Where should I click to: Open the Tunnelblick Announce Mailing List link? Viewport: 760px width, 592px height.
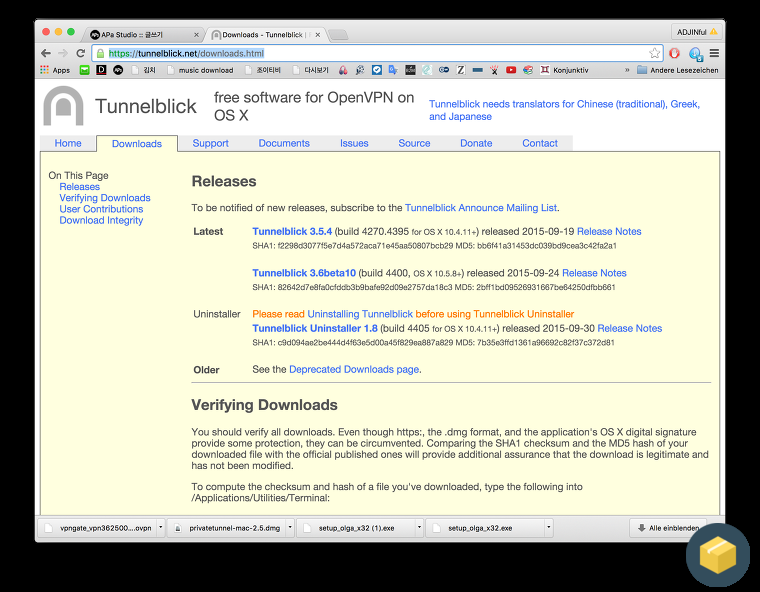point(481,208)
